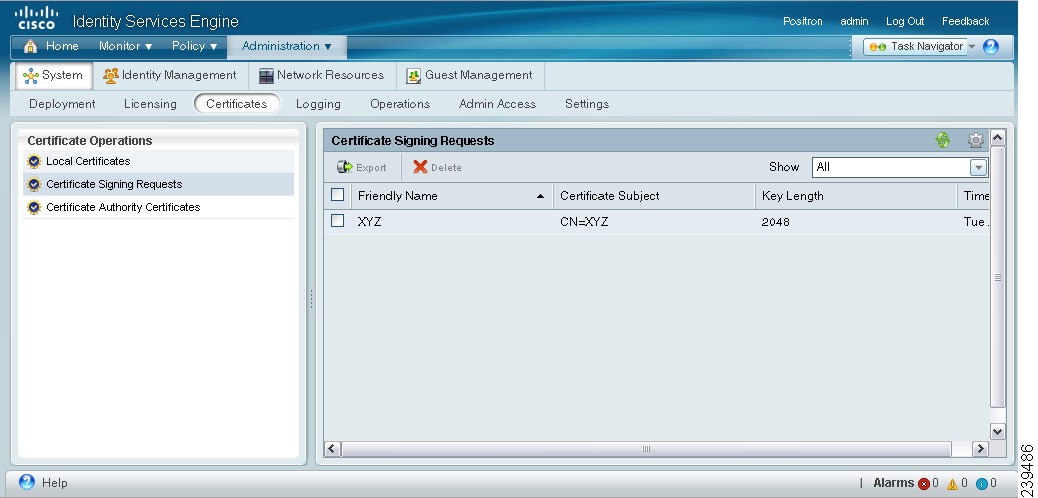Click the scroll down arrow button
Image resolution: width=1038 pixels, height=498 pixels.
point(998,431)
